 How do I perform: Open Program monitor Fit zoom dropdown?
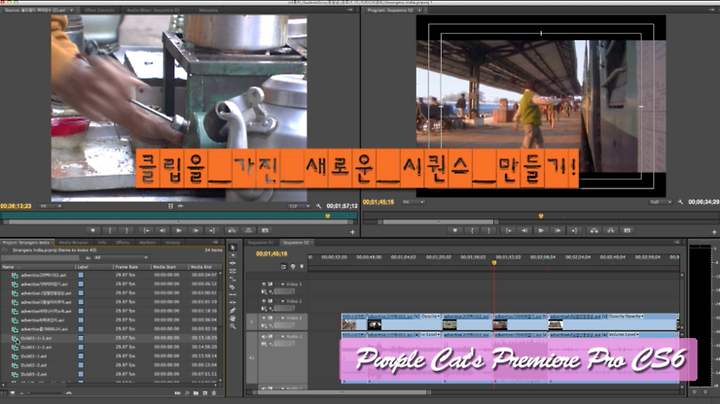coord(413,202)
